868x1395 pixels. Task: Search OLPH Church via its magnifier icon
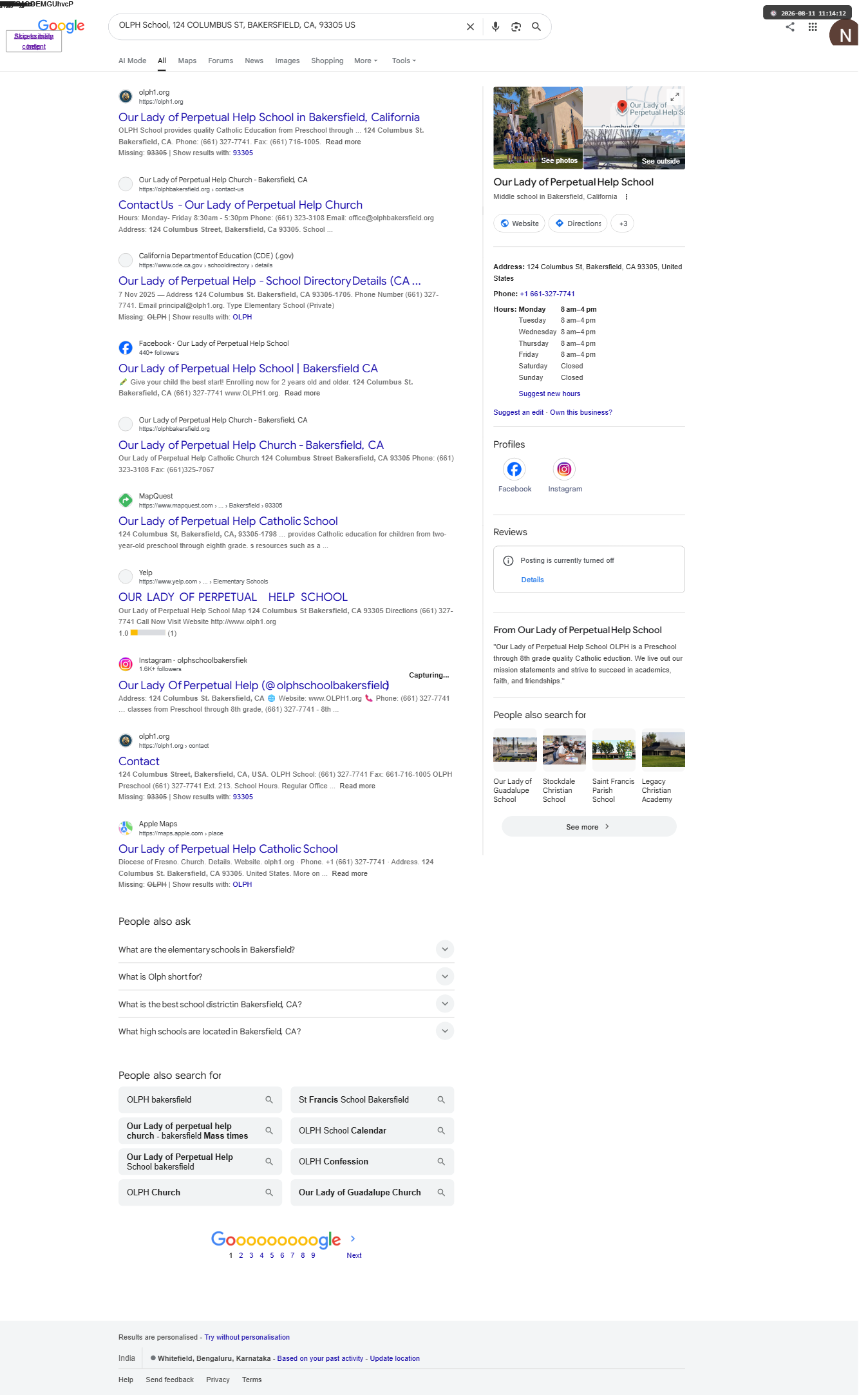(269, 1193)
